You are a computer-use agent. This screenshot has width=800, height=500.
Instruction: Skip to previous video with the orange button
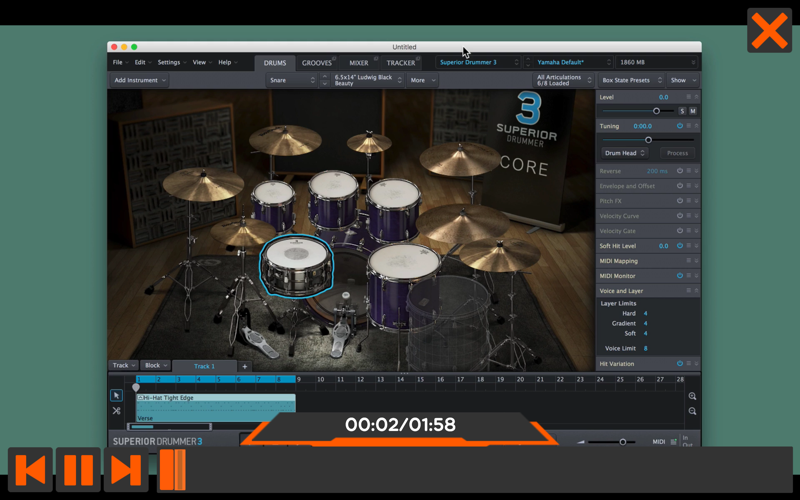[x=30, y=469]
